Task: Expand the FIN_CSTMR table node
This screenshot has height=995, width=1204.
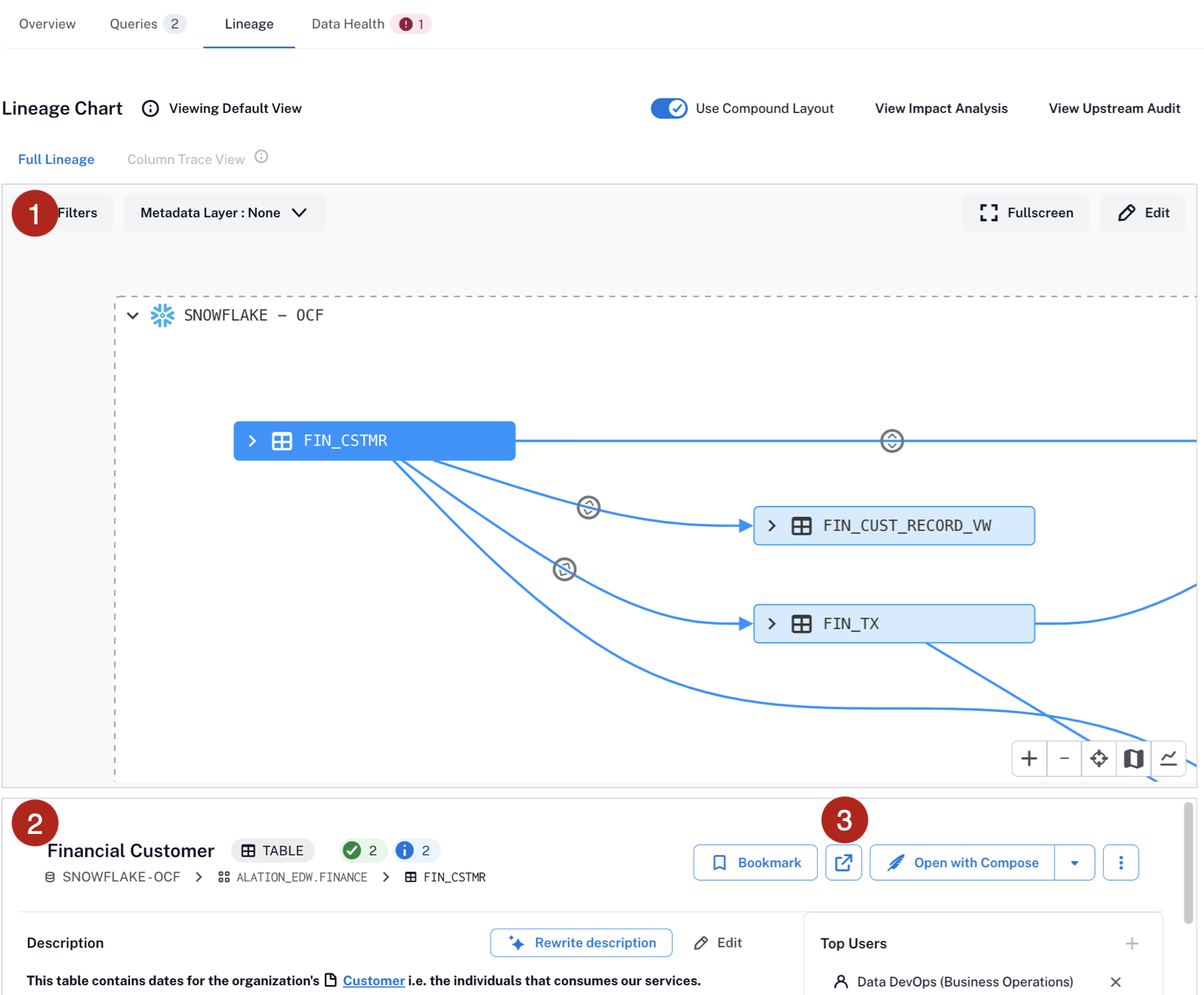Action: (253, 441)
